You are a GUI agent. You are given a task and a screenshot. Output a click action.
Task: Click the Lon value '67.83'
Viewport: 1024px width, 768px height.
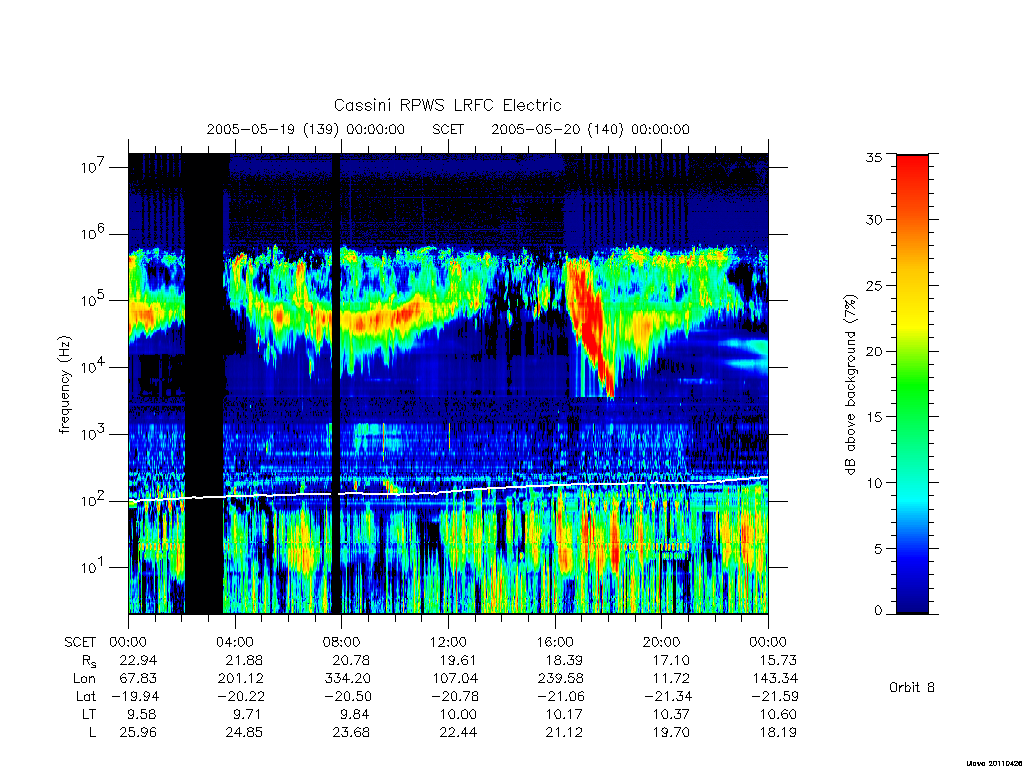tap(138, 679)
